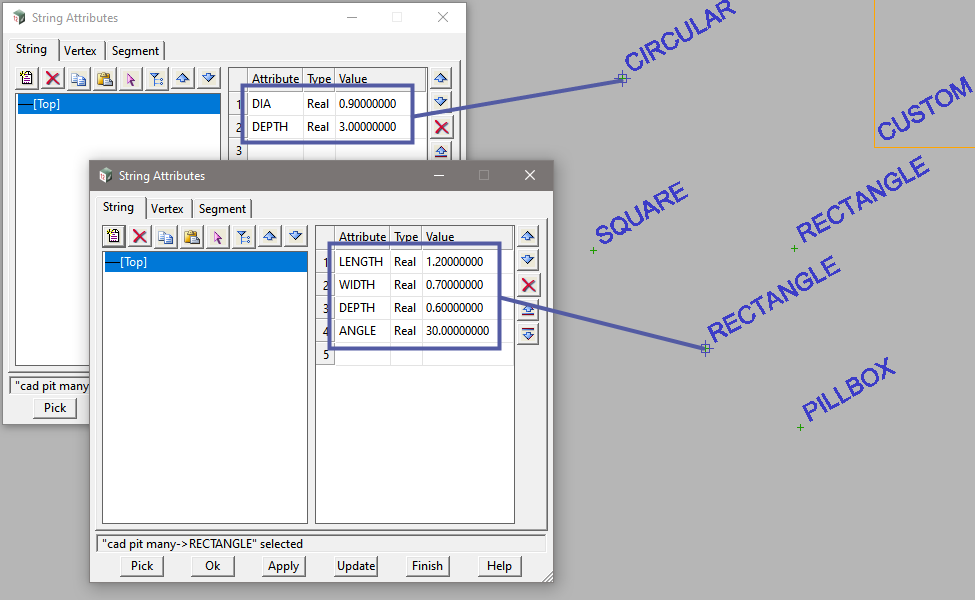Click move-to-top icon beside row 3, back window
This screenshot has width=975, height=600.
pyautogui.click(x=440, y=151)
